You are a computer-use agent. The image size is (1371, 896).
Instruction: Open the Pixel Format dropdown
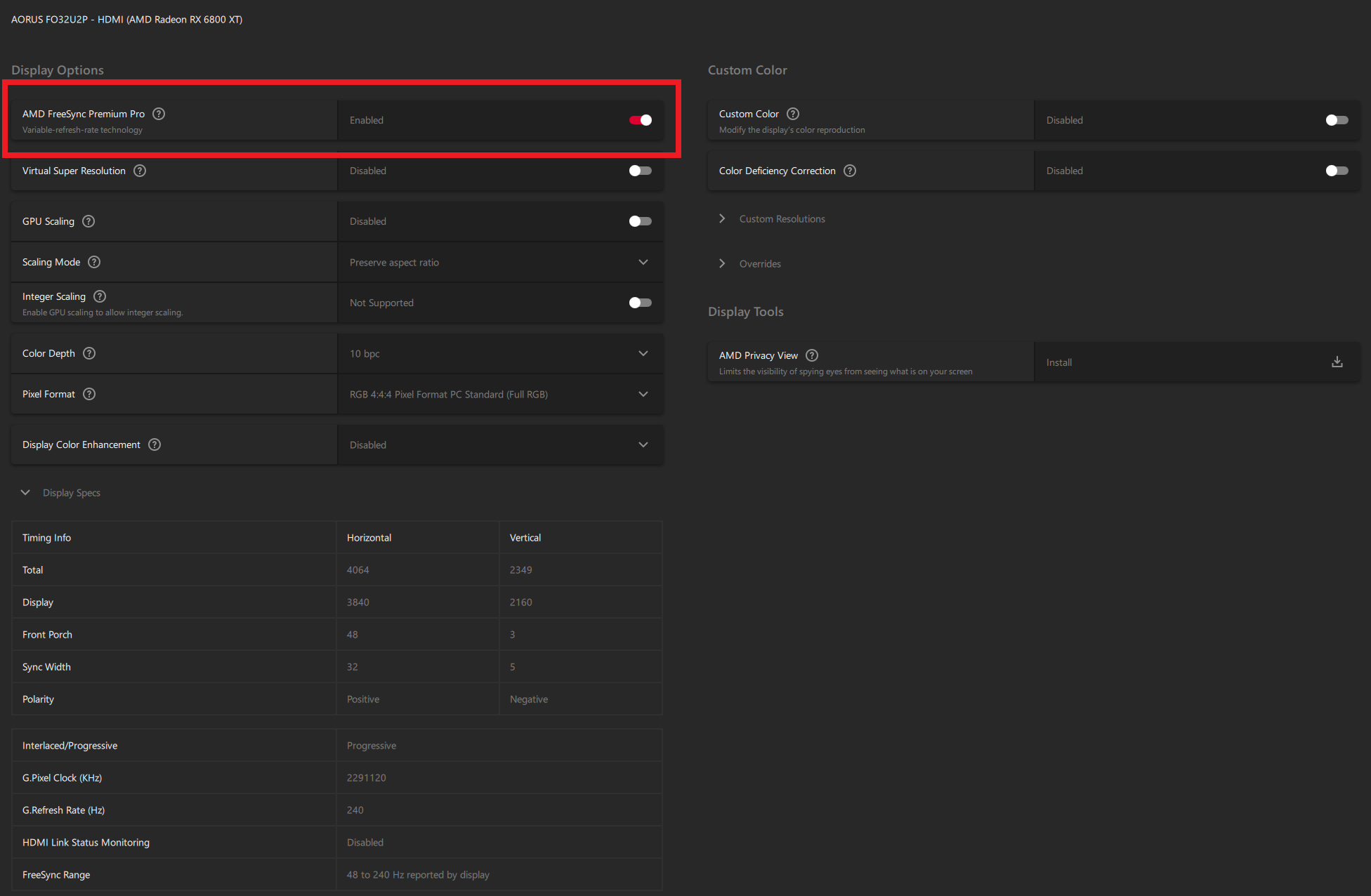(500, 394)
